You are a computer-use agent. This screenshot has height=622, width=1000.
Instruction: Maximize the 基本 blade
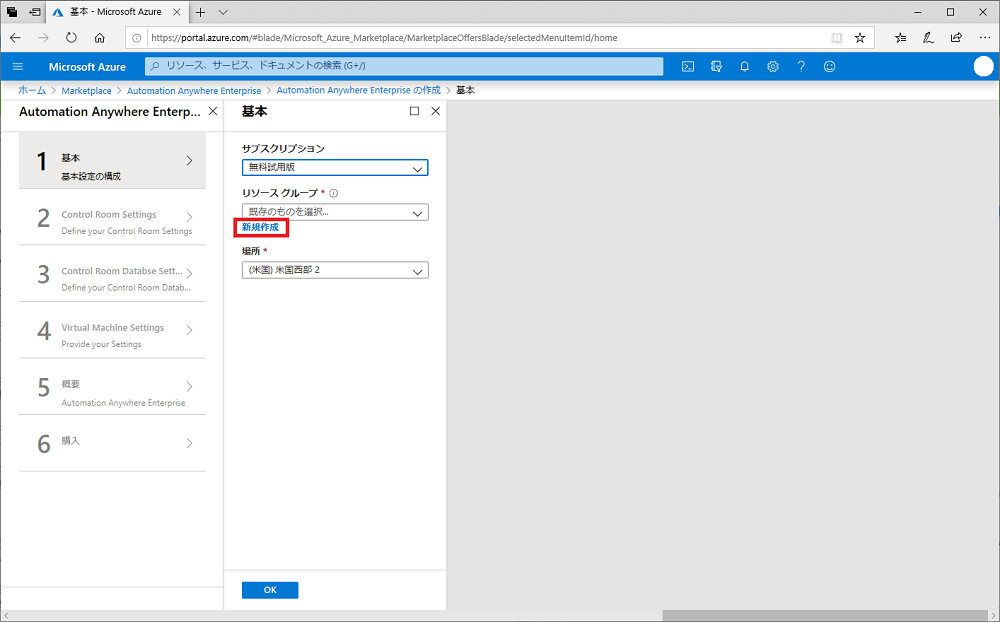coord(415,111)
